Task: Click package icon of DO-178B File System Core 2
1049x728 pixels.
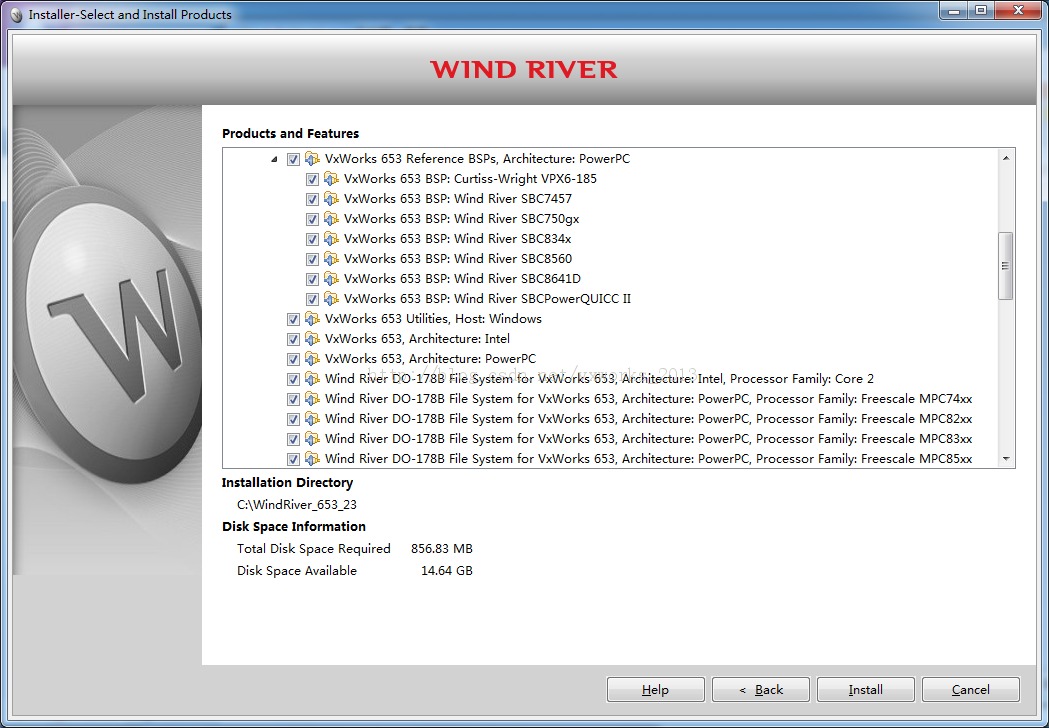Action: point(312,379)
